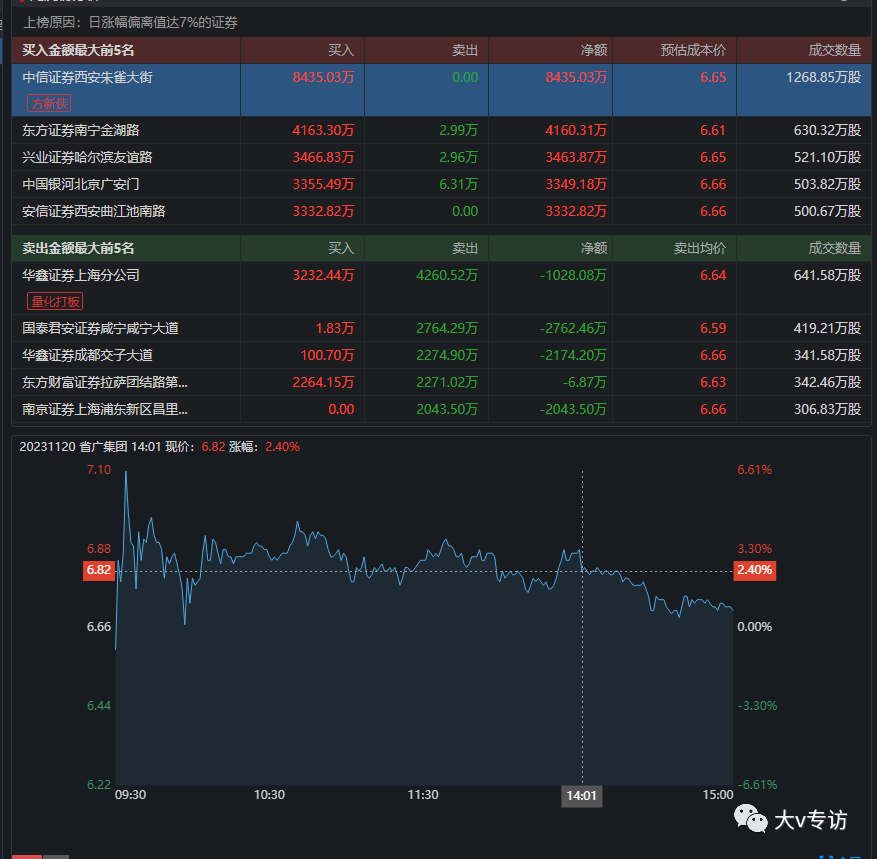The width and height of the screenshot is (877, 859).
Task: Open 华鑫证券成都交子大道 seat name
Action: coord(87,355)
